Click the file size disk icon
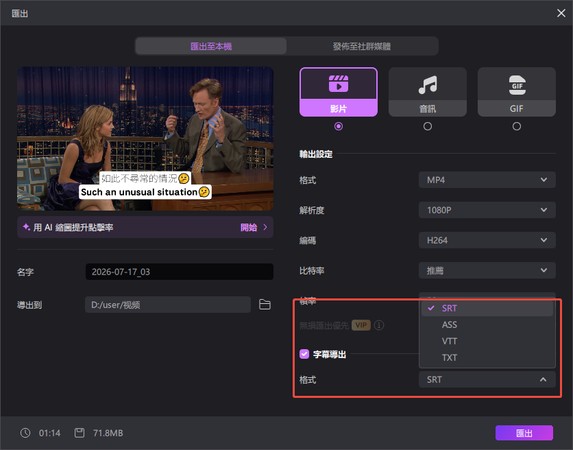 tap(79, 433)
